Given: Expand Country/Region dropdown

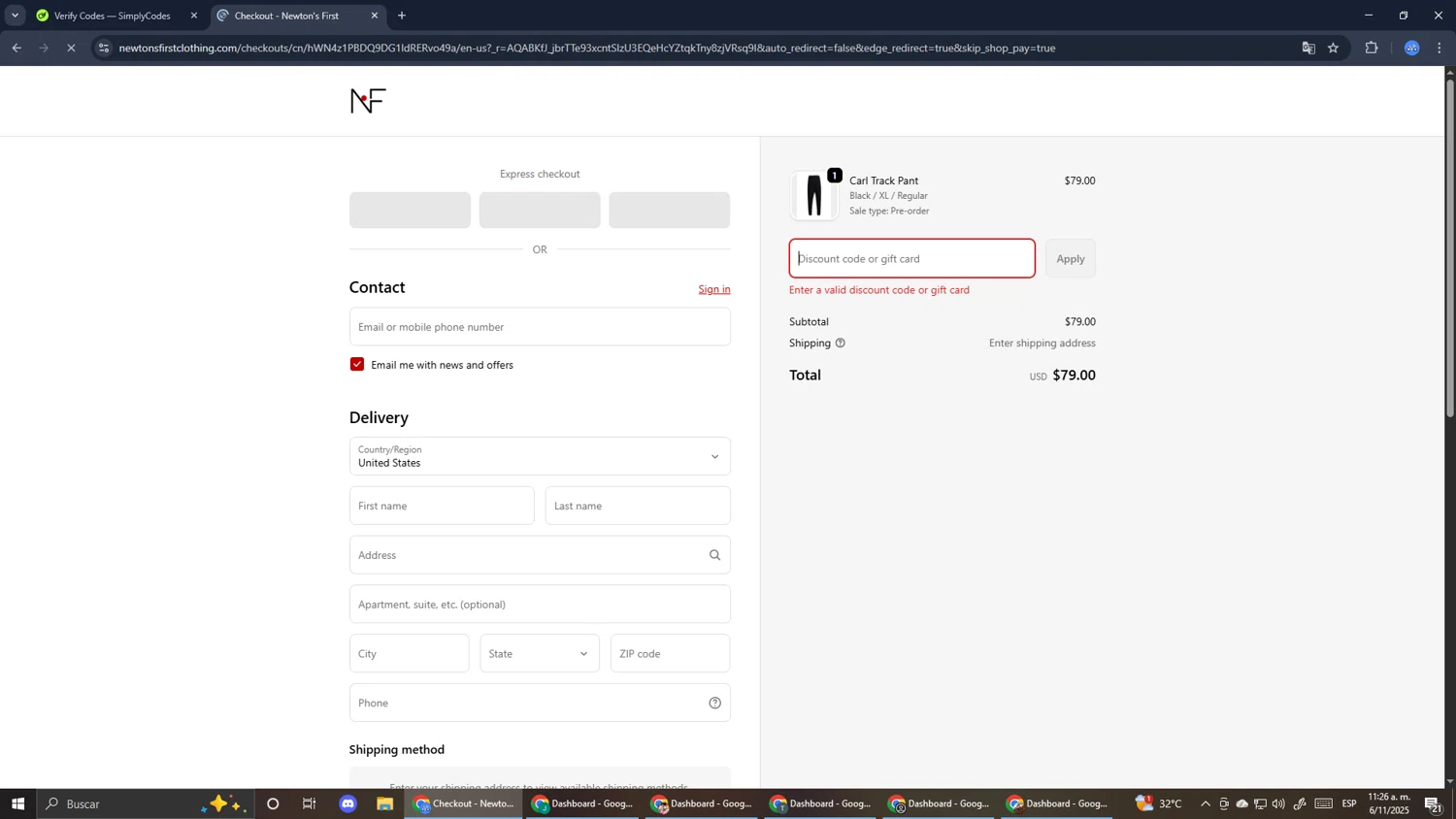Looking at the screenshot, I should [x=540, y=457].
